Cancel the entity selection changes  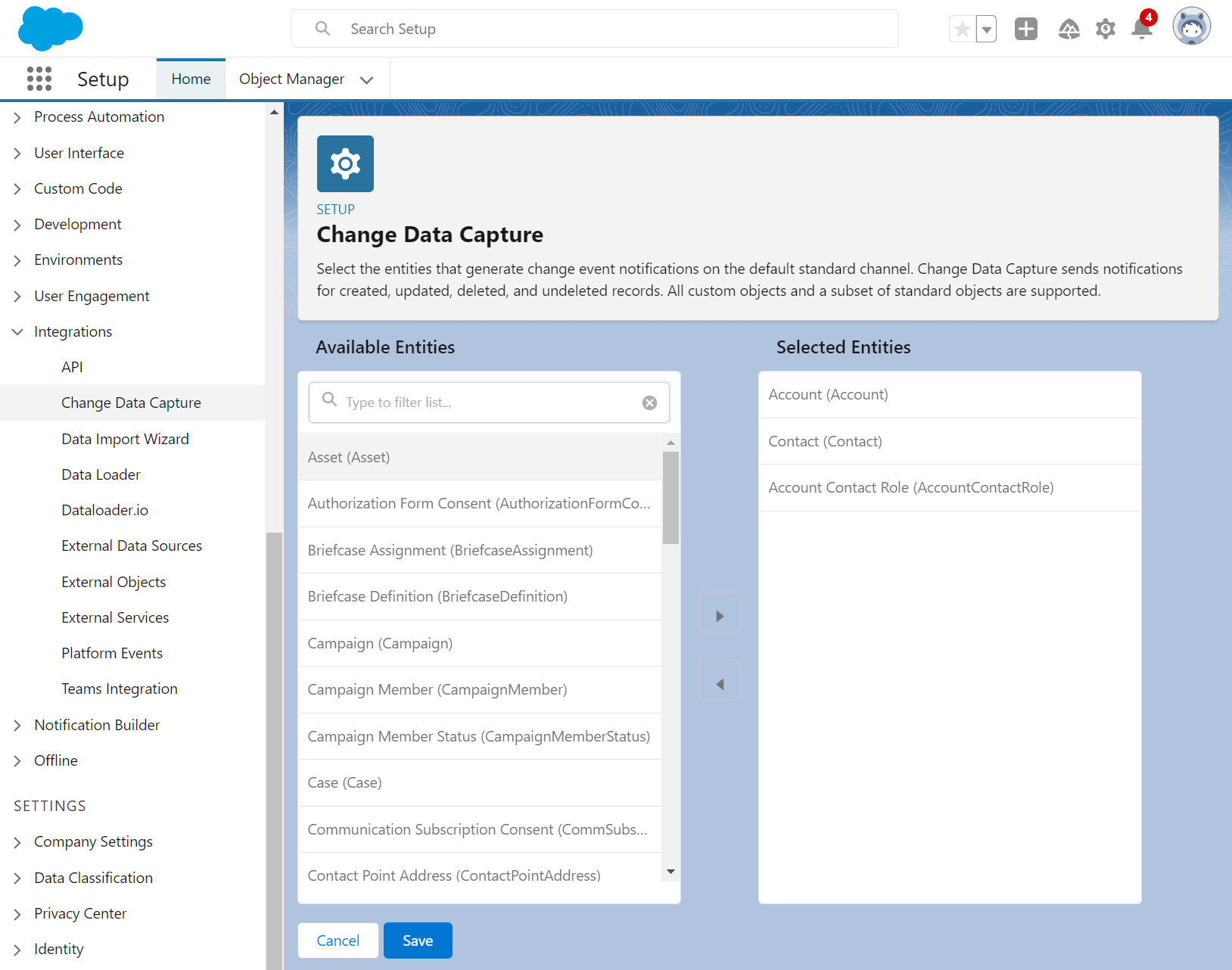338,940
